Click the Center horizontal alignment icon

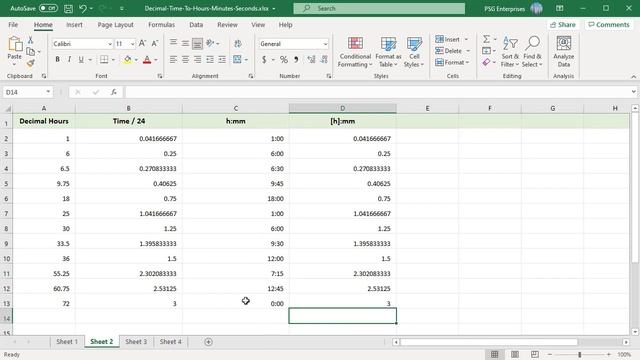point(185,60)
